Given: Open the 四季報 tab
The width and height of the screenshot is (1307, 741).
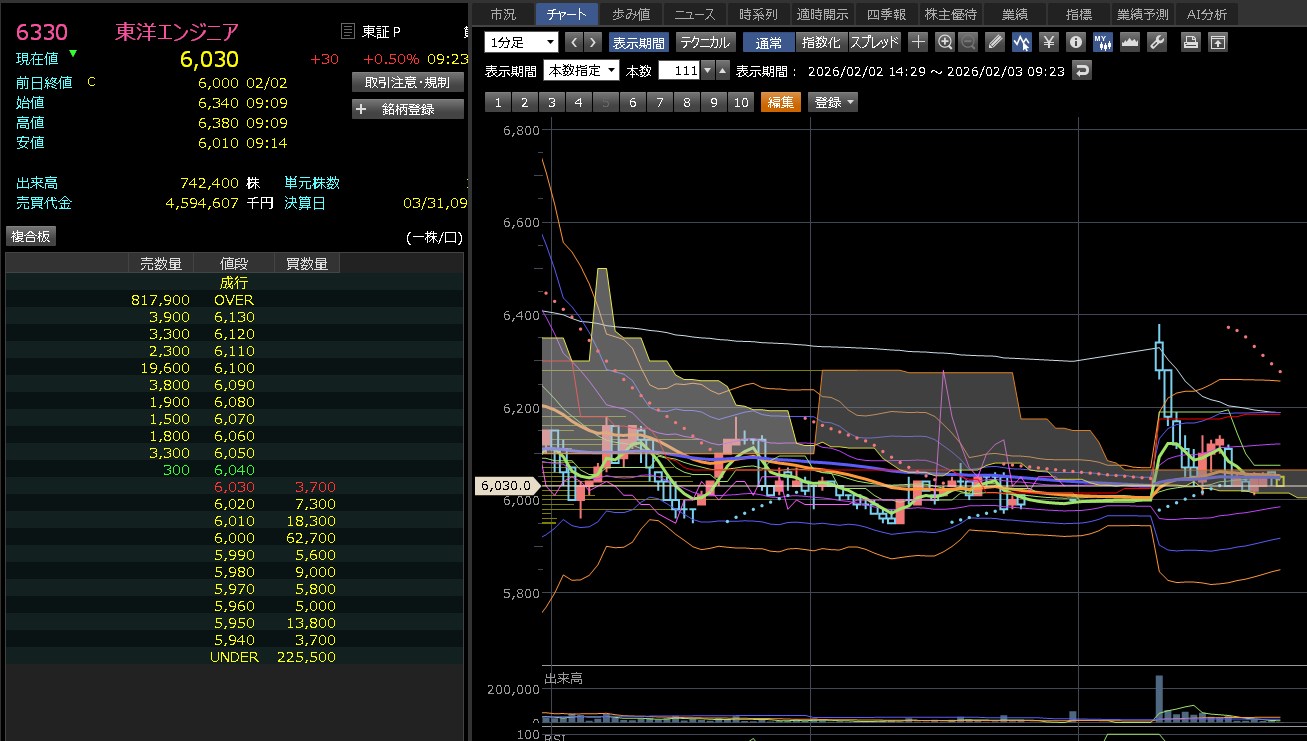Looking at the screenshot, I should tap(886, 14).
